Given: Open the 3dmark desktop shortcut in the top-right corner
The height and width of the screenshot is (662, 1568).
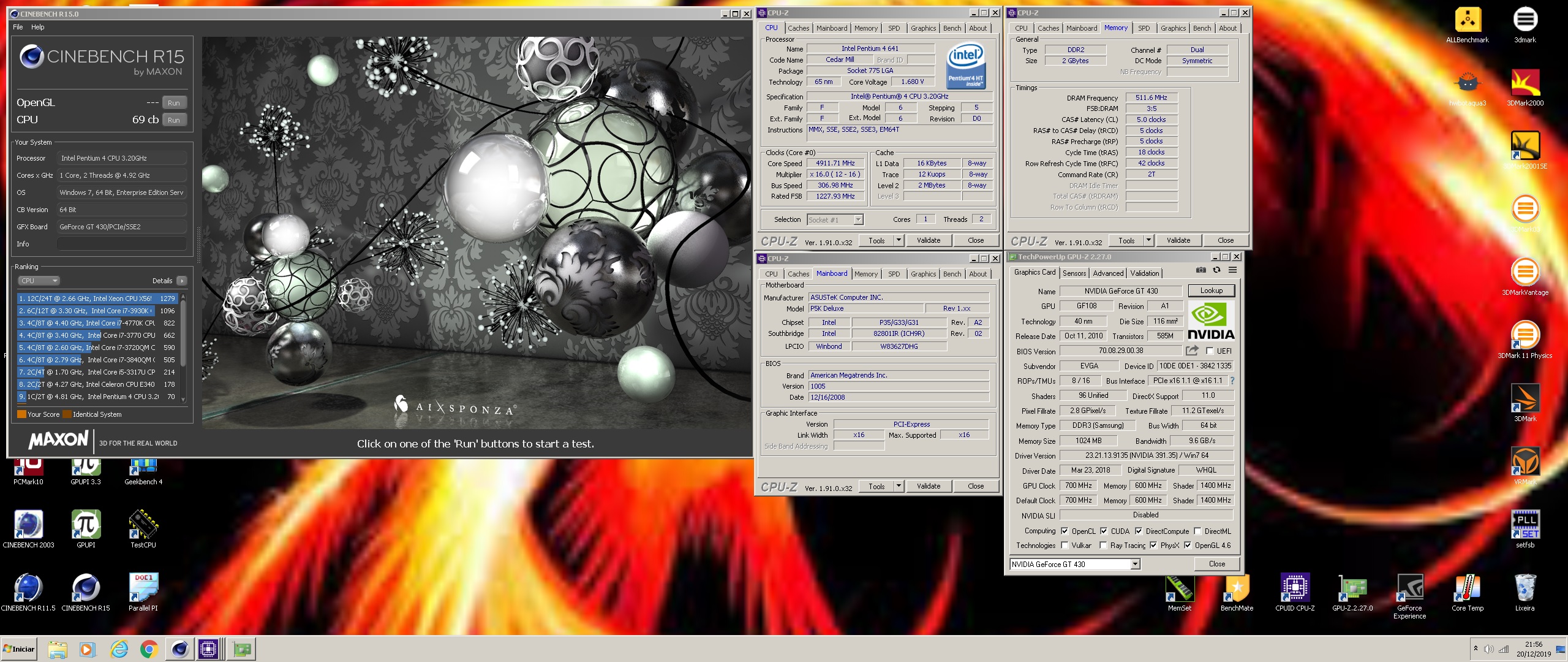Looking at the screenshot, I should (x=1525, y=25).
